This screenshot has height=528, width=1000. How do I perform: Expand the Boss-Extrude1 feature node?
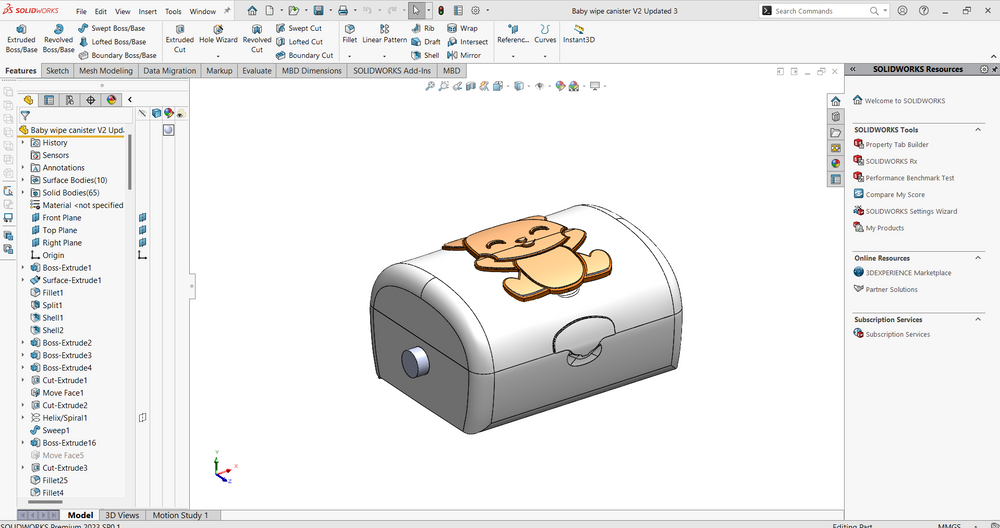pos(23,268)
